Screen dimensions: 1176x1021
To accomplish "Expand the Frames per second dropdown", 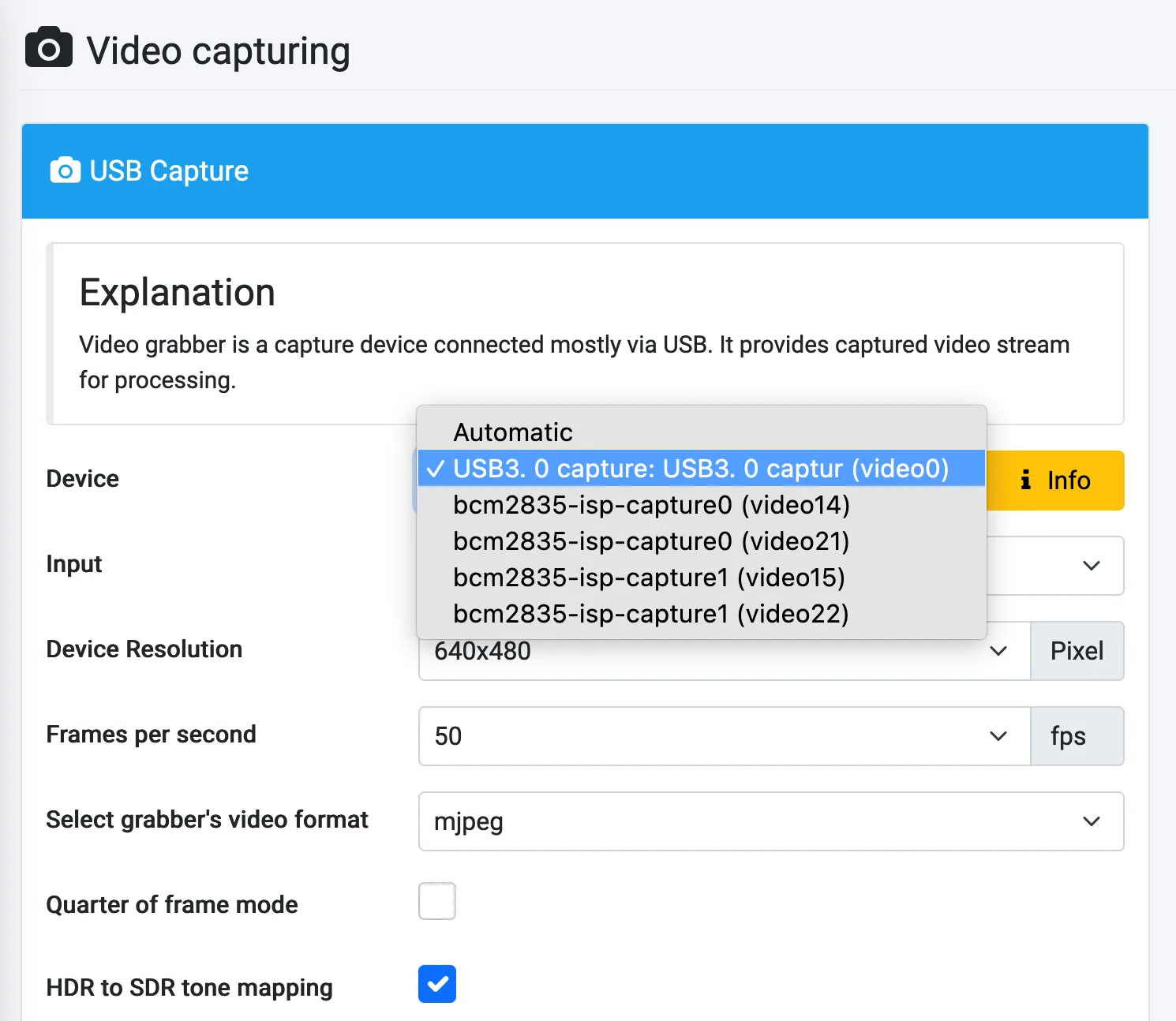I will pos(998,736).
